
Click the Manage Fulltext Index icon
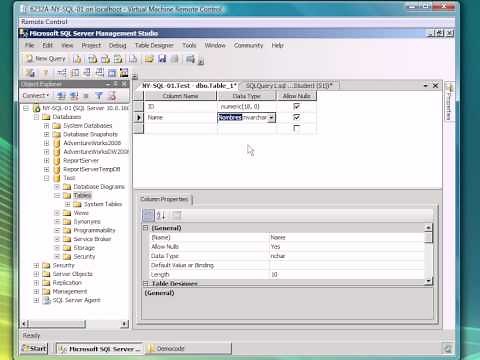tap(87, 73)
